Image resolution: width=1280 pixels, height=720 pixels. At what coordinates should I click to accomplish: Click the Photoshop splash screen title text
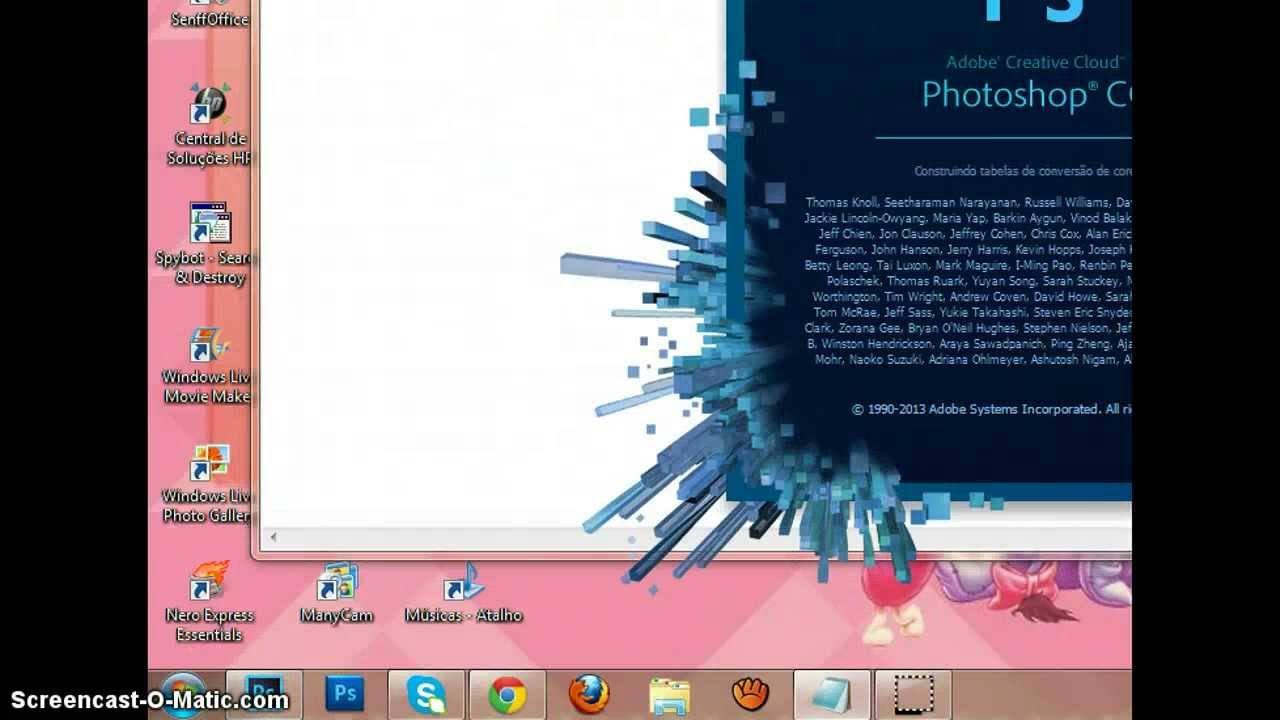coord(1026,94)
